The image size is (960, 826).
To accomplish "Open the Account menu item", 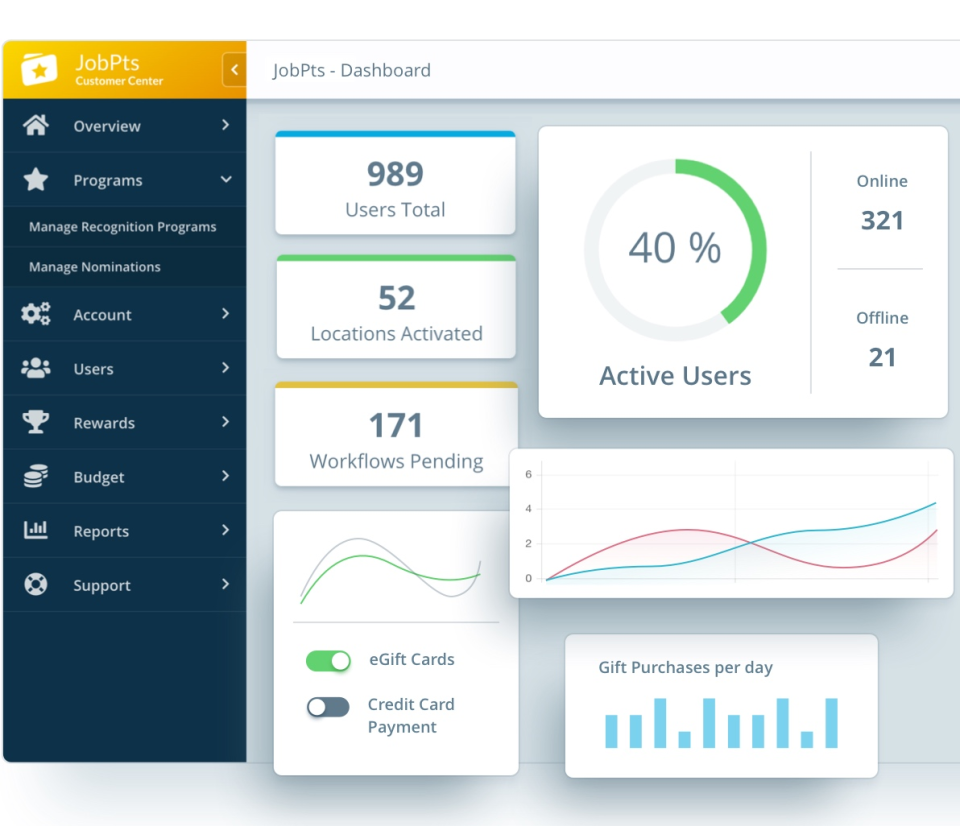I will click(125, 314).
